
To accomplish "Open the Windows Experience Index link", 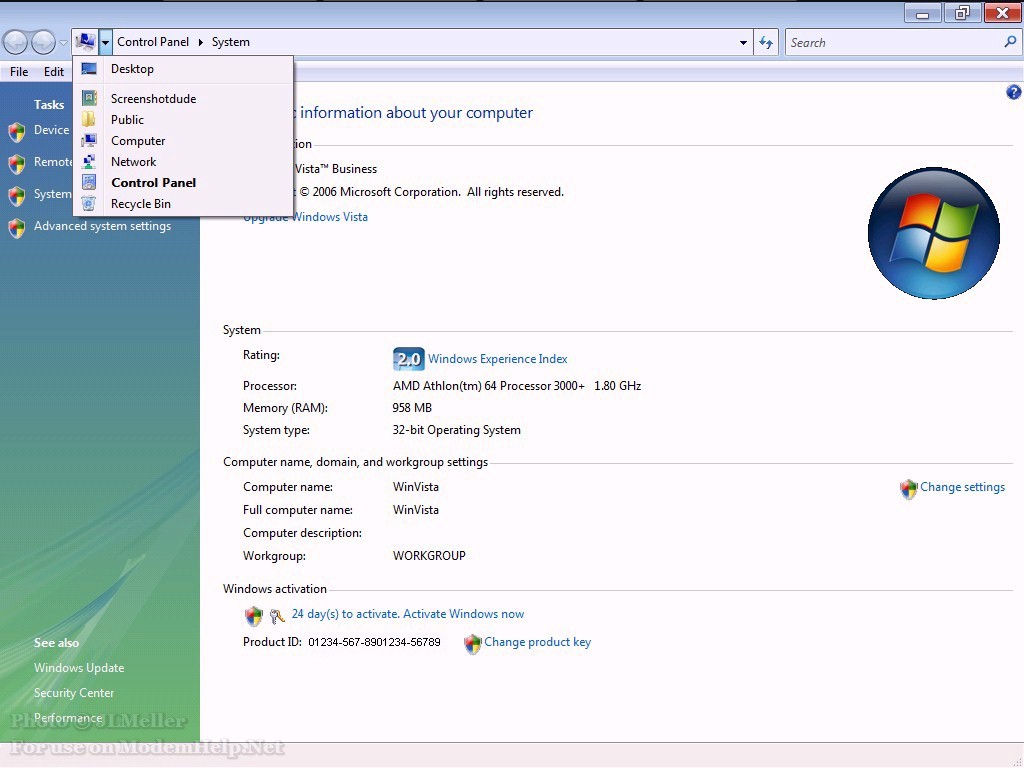I will click(498, 359).
